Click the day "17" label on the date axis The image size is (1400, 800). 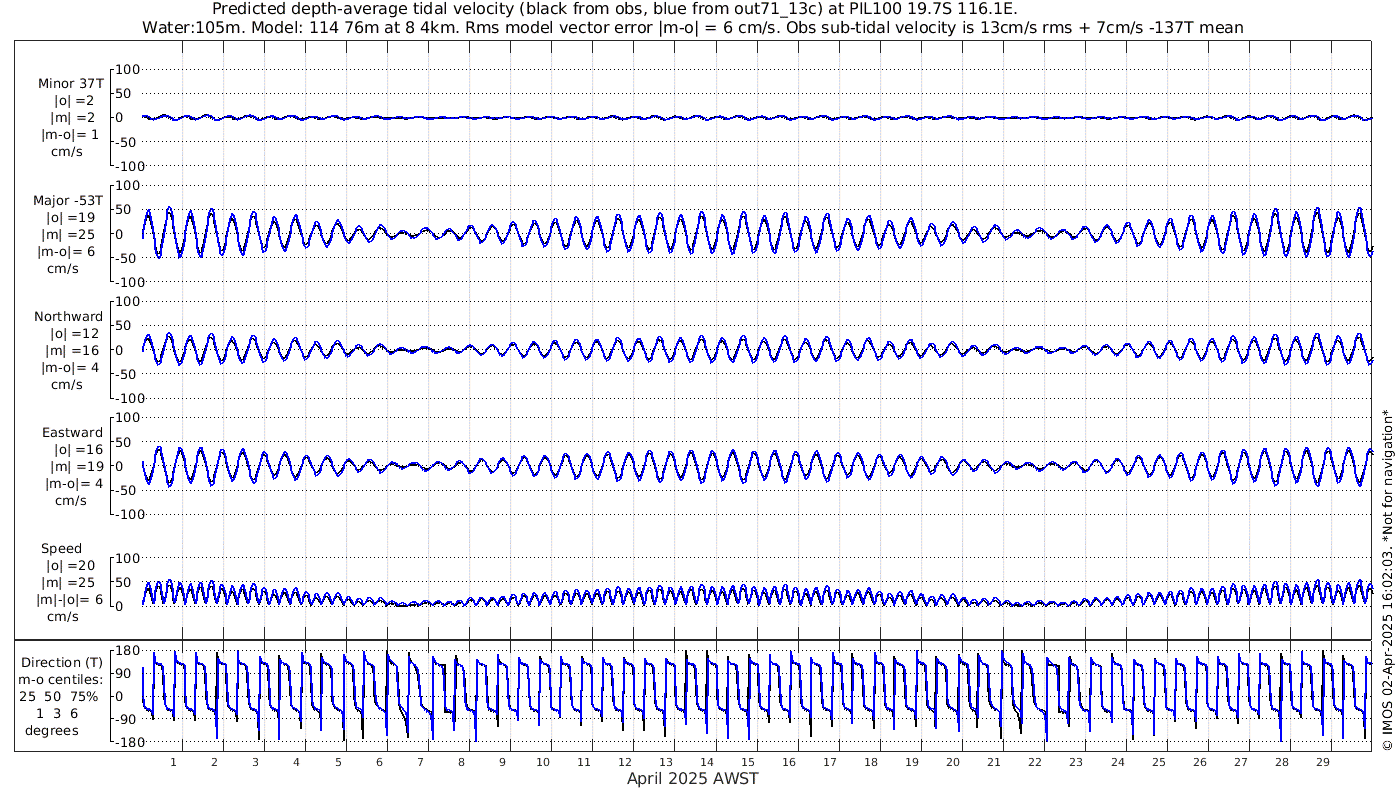[x=830, y=762]
